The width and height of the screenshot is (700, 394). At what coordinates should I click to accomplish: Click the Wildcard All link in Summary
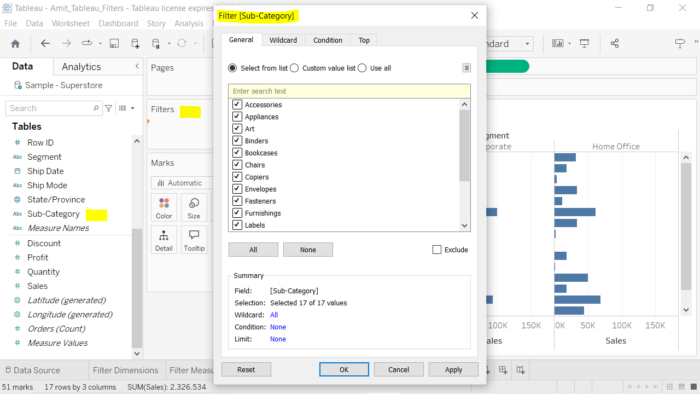[x=274, y=315]
